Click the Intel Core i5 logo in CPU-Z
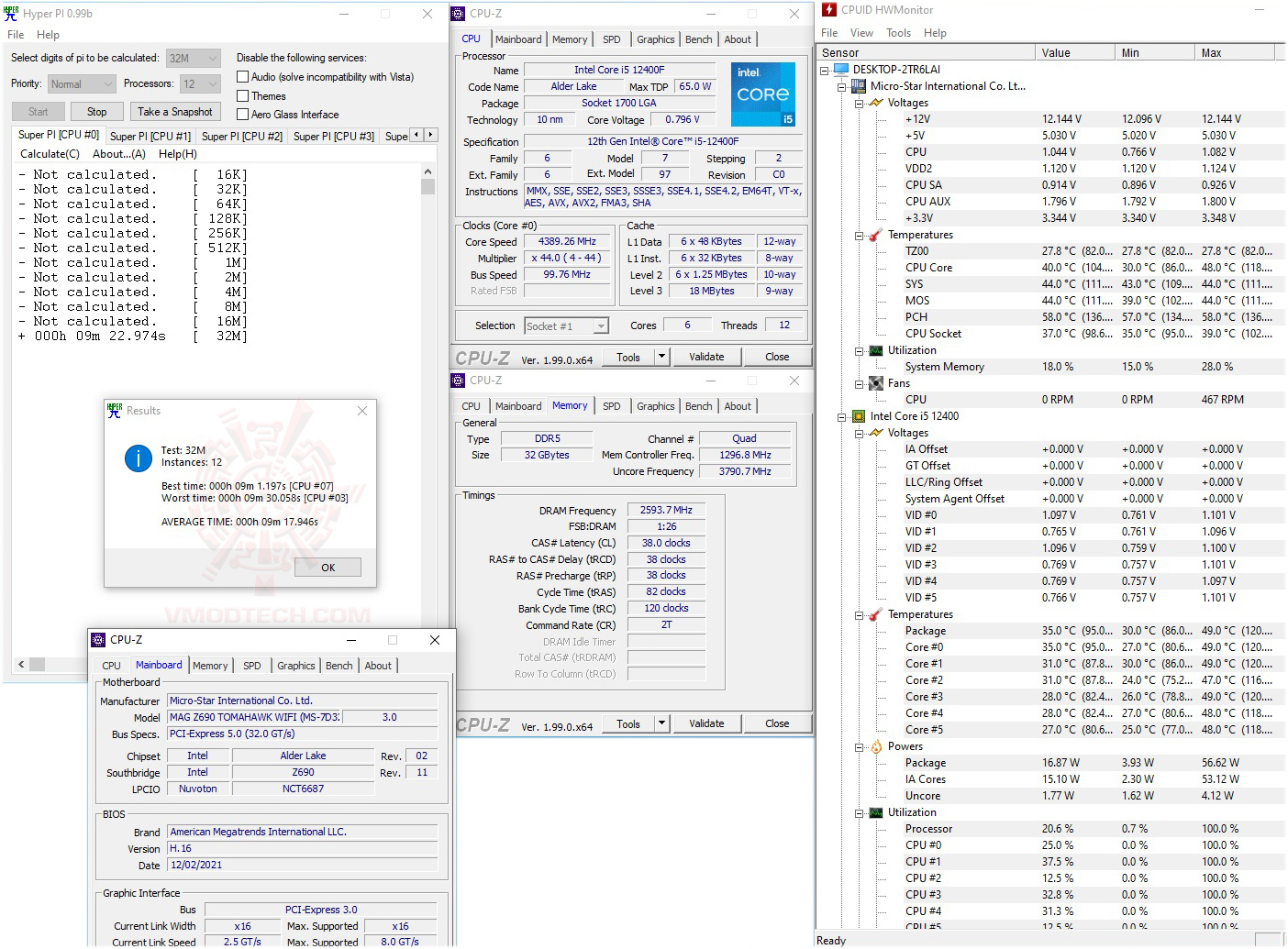 [x=763, y=94]
